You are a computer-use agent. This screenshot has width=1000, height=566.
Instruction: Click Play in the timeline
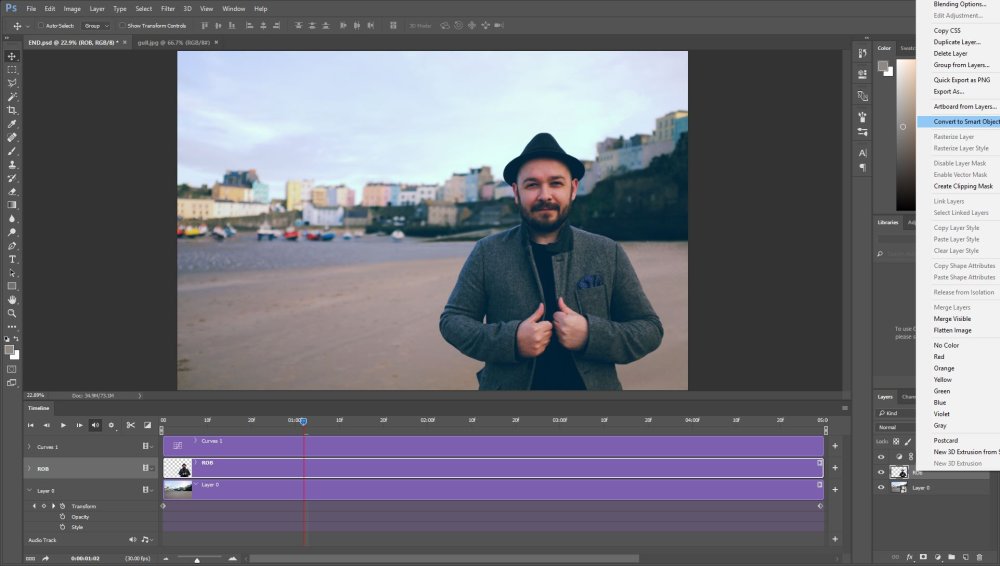(x=63, y=425)
